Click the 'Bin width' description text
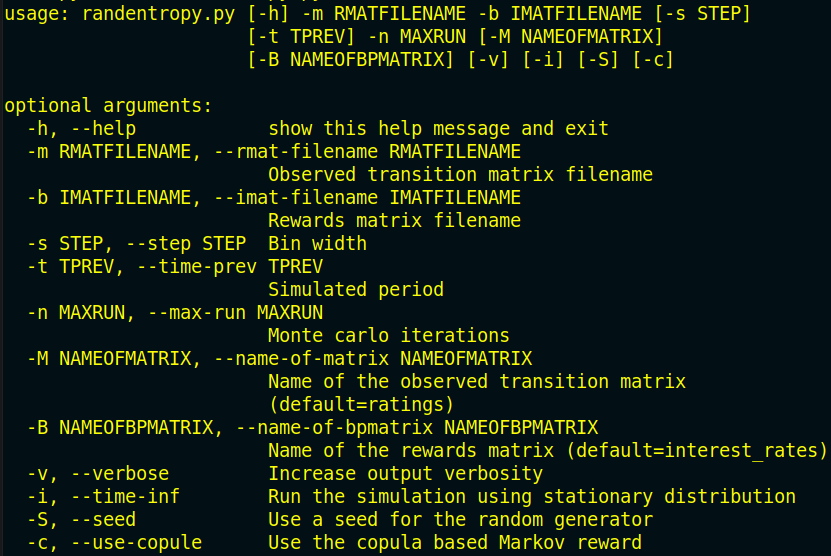This screenshot has width=831, height=556. click(x=317, y=244)
